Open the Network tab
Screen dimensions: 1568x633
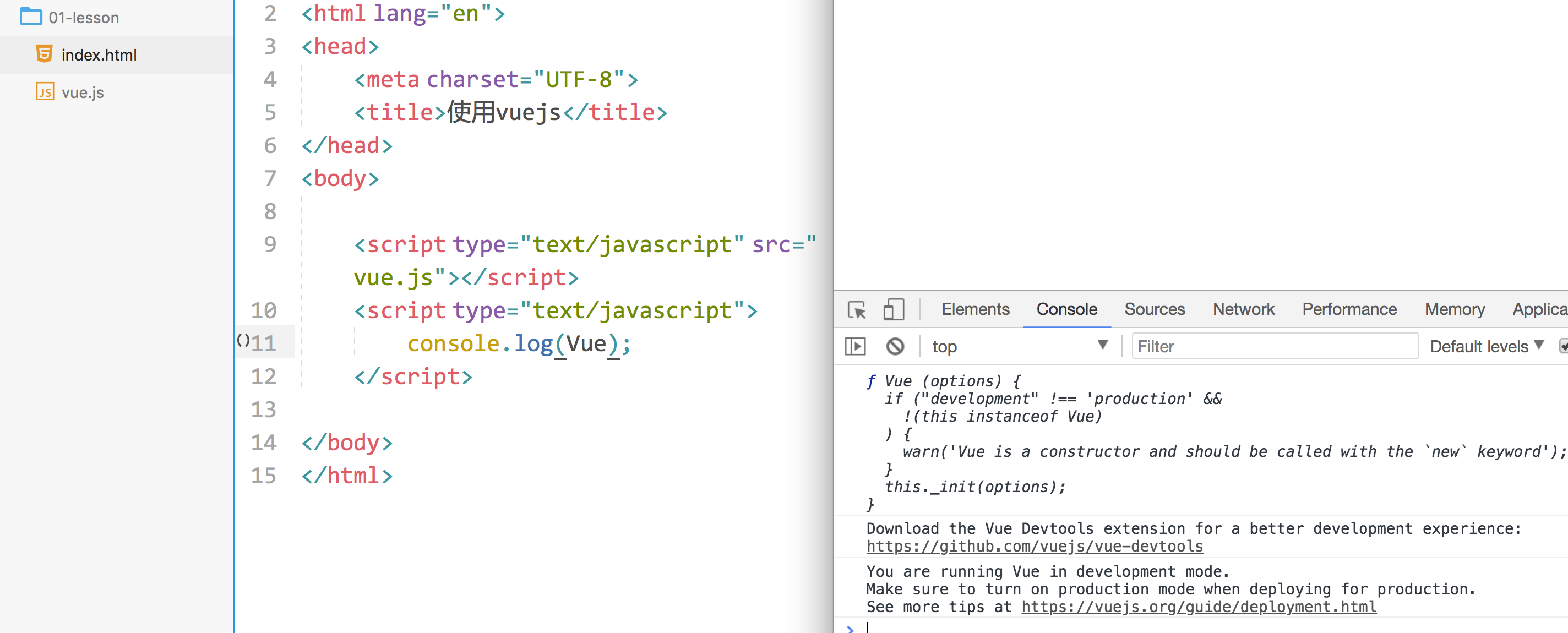(x=1243, y=309)
